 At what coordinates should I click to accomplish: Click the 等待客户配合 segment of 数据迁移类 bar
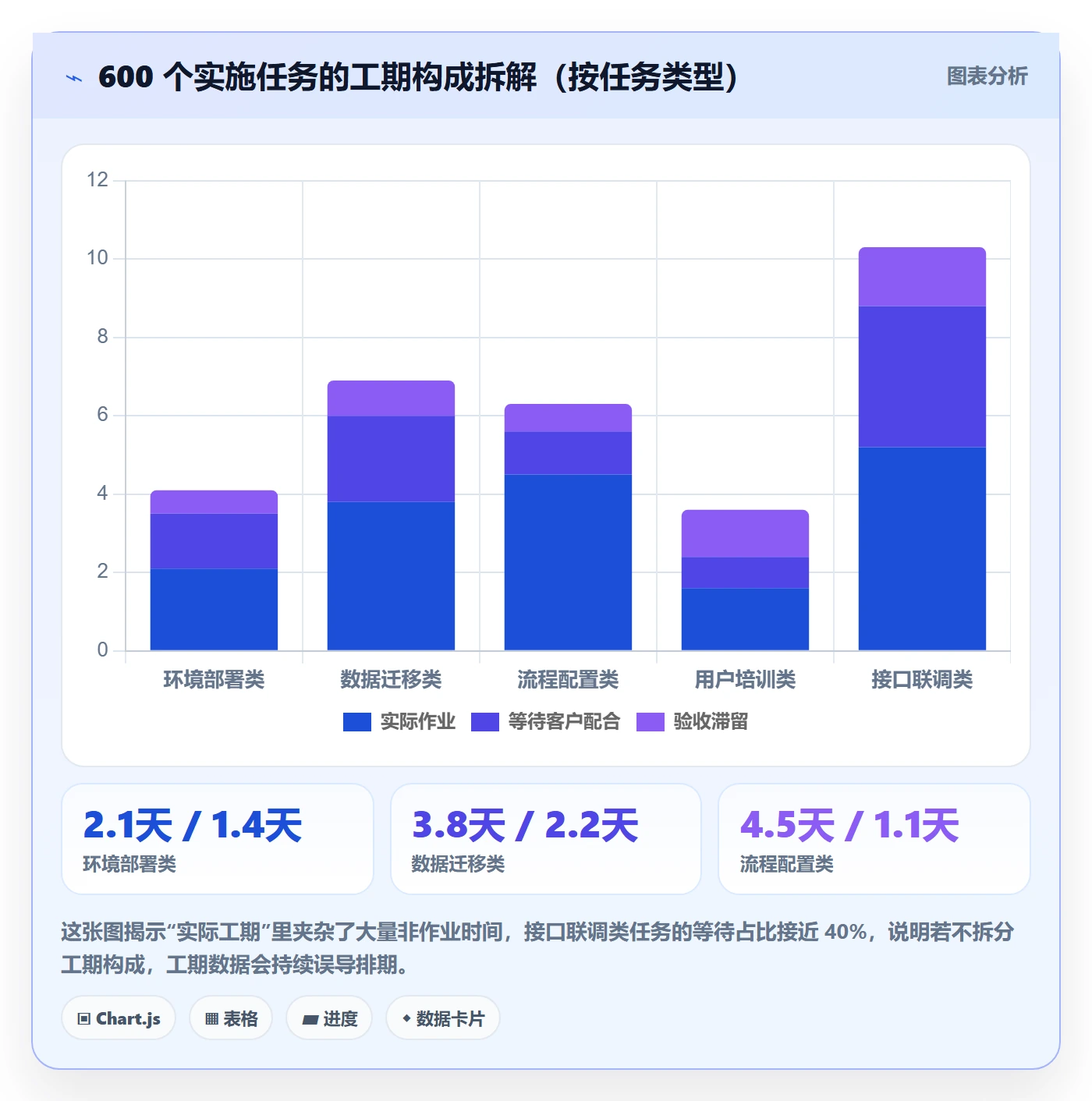click(391, 458)
